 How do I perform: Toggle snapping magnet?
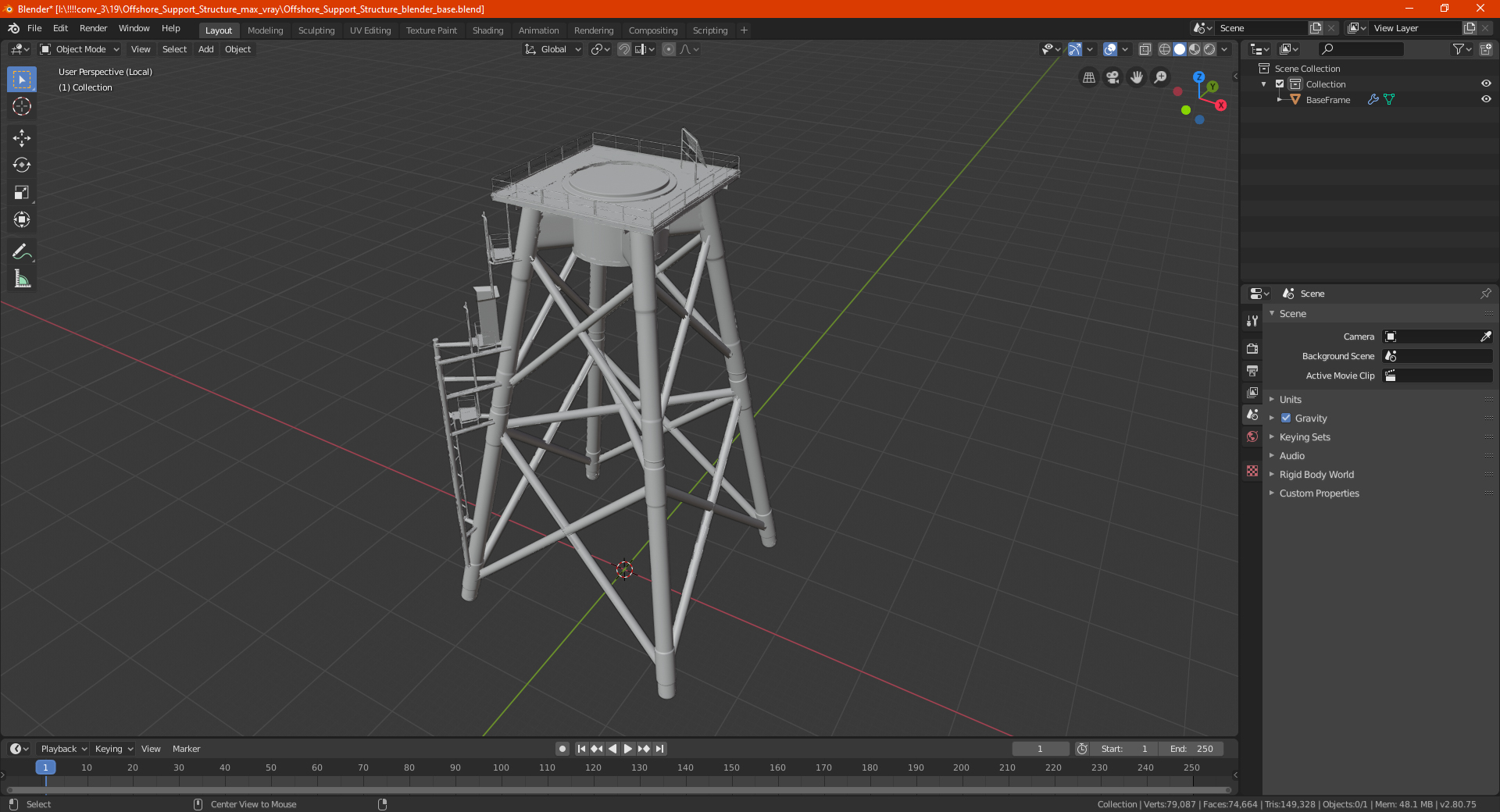(624, 49)
